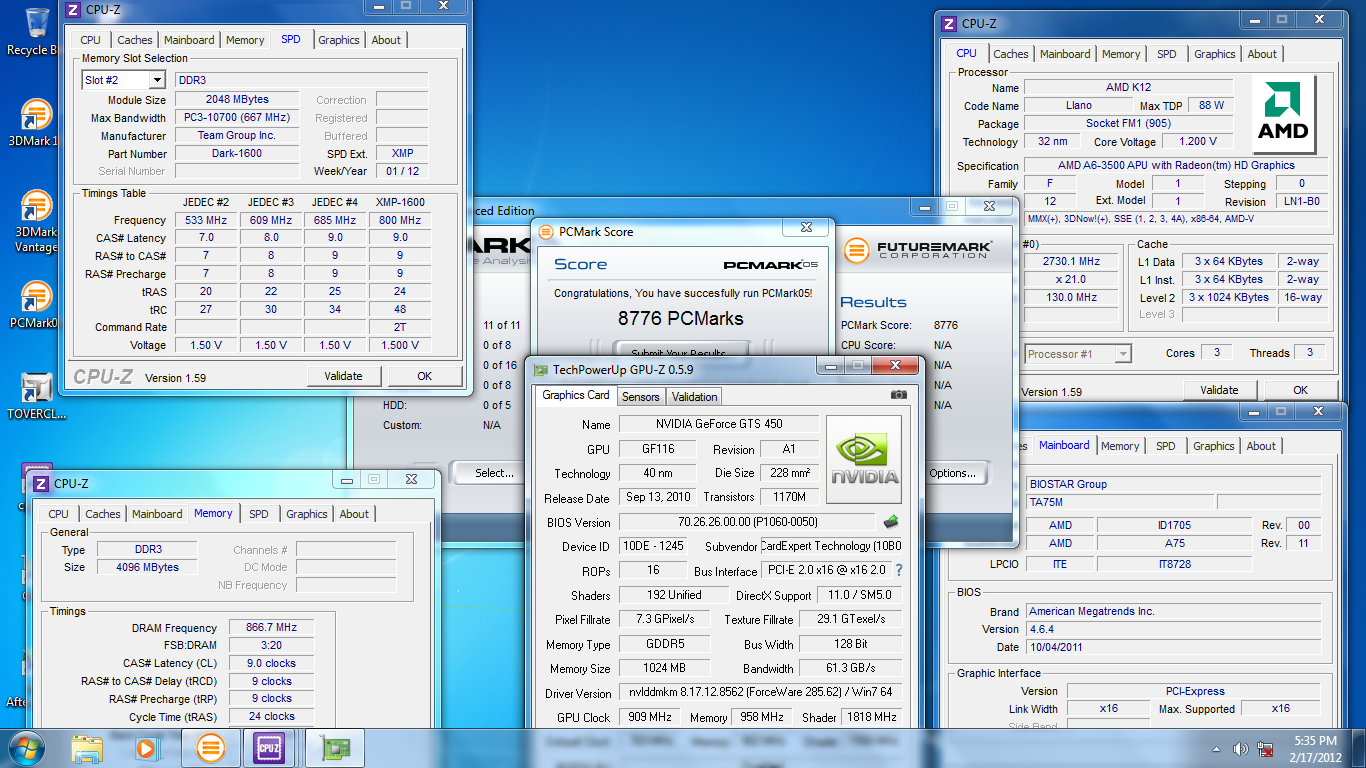Image resolution: width=1366 pixels, height=768 pixels.
Task: Click the GPU Clock value 909 MHz
Action: (650, 717)
